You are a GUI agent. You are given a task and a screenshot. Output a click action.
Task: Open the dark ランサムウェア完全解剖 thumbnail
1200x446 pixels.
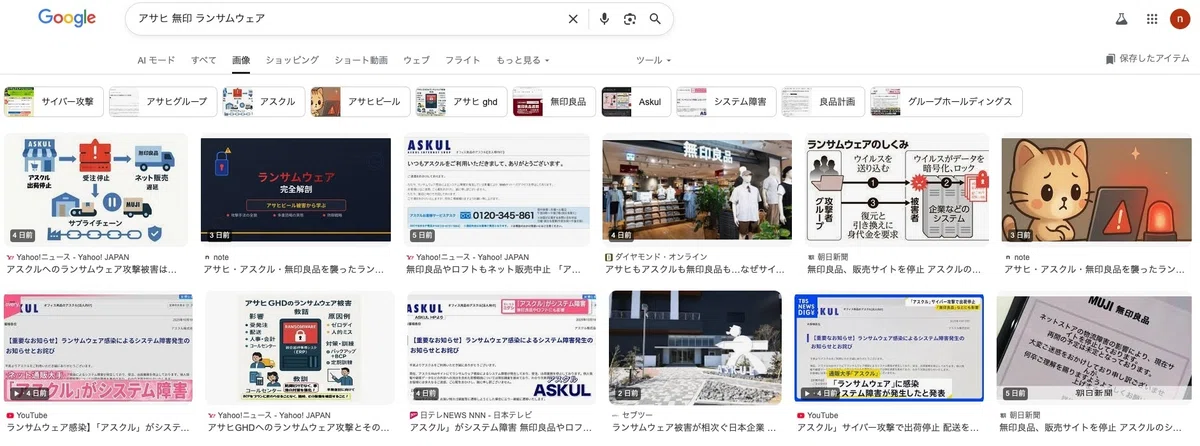(297, 190)
